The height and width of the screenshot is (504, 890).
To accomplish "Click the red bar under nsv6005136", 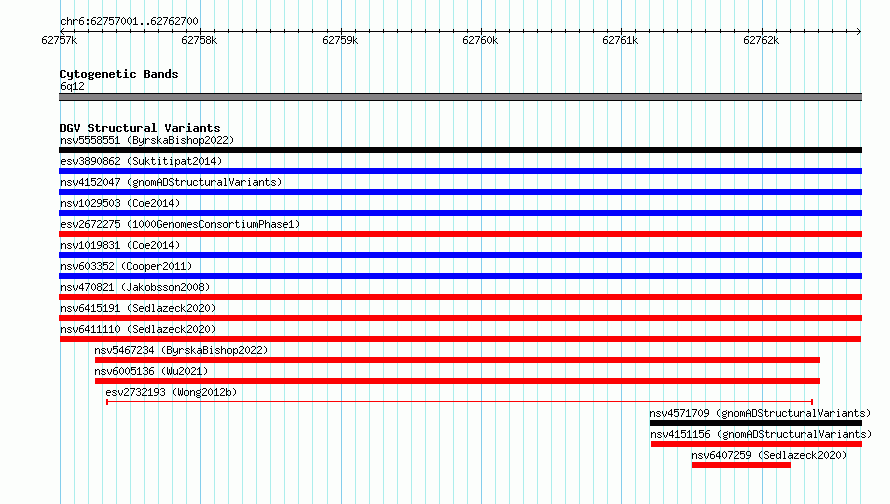I will click(457, 381).
